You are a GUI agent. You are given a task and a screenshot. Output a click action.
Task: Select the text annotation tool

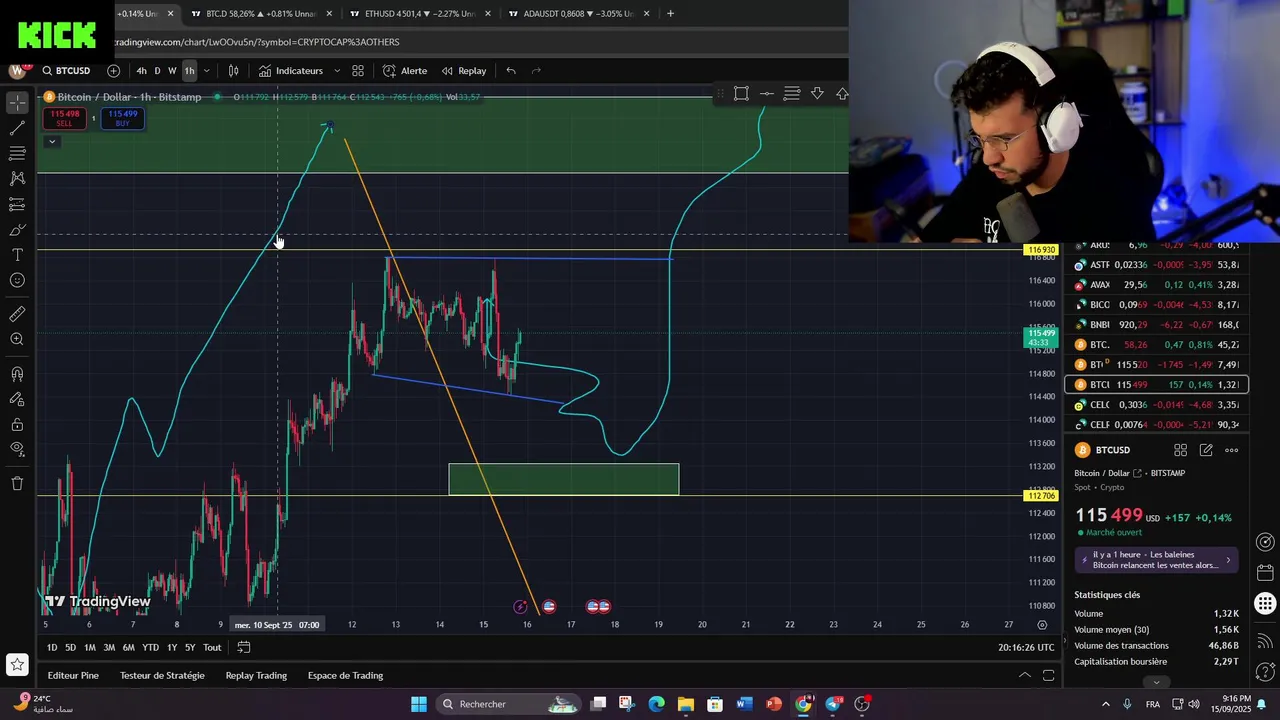pyautogui.click(x=17, y=255)
